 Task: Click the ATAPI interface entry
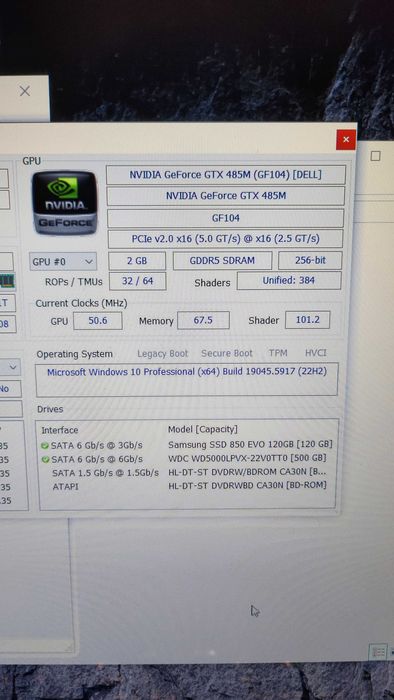(65, 487)
